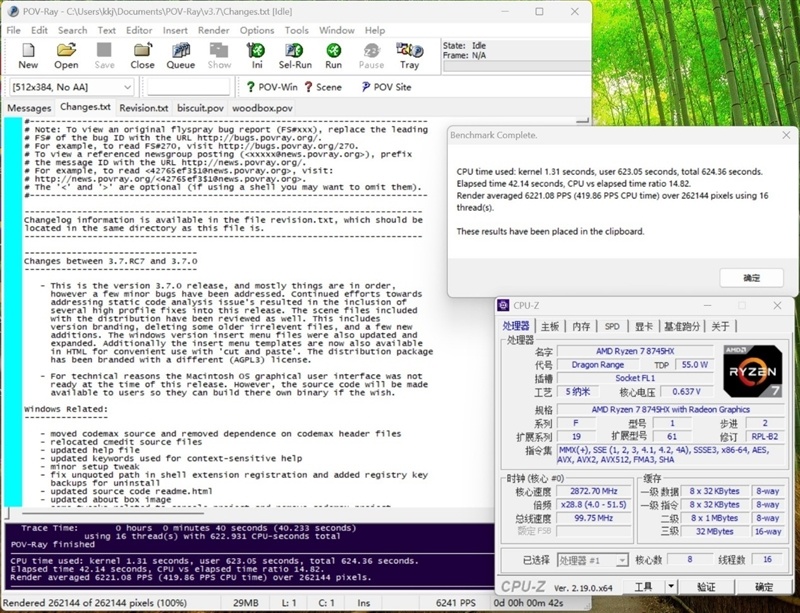
Task: Confirm benchmark dialog with 确定 button
Action: coord(751,278)
